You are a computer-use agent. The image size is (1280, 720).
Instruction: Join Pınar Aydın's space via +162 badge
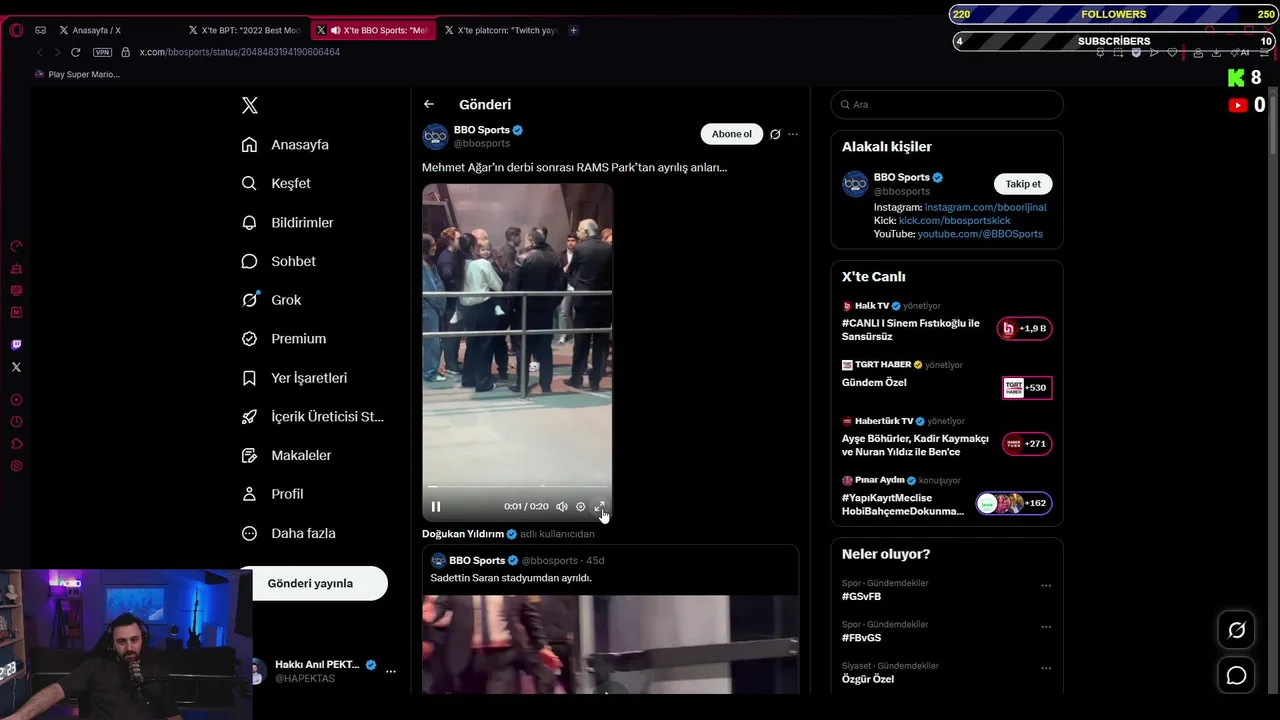(x=1014, y=503)
